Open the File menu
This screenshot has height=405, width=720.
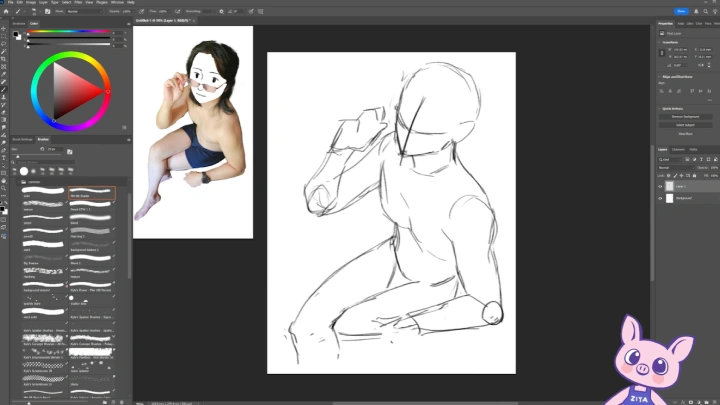point(10,2)
